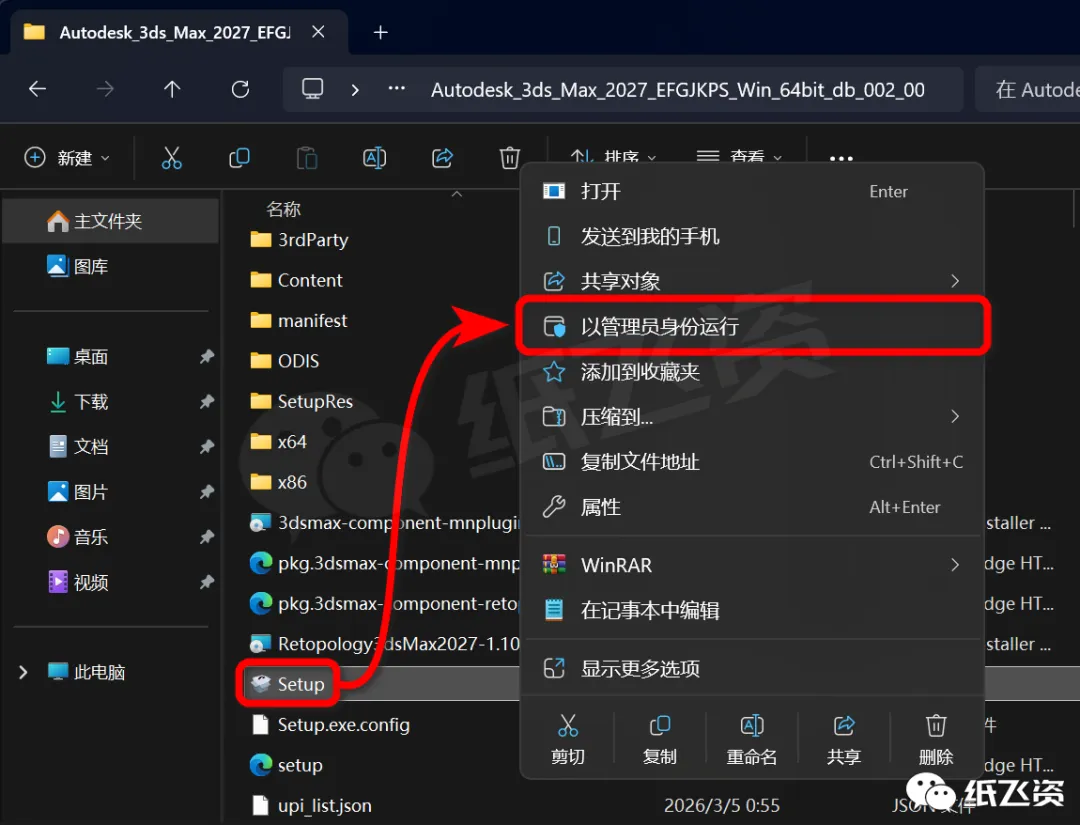Select the Content folder
The width and height of the screenshot is (1080, 825).
[296, 280]
